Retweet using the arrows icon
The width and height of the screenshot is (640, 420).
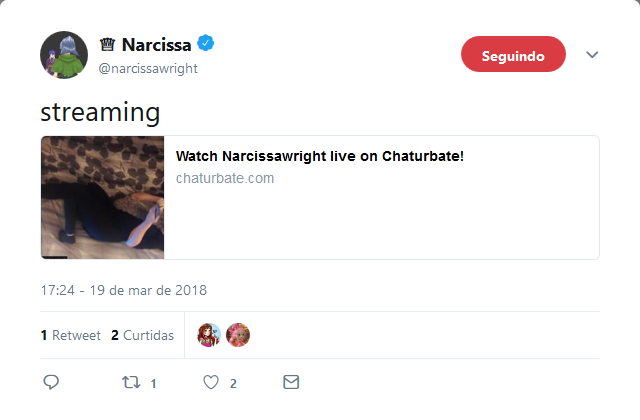(x=131, y=382)
